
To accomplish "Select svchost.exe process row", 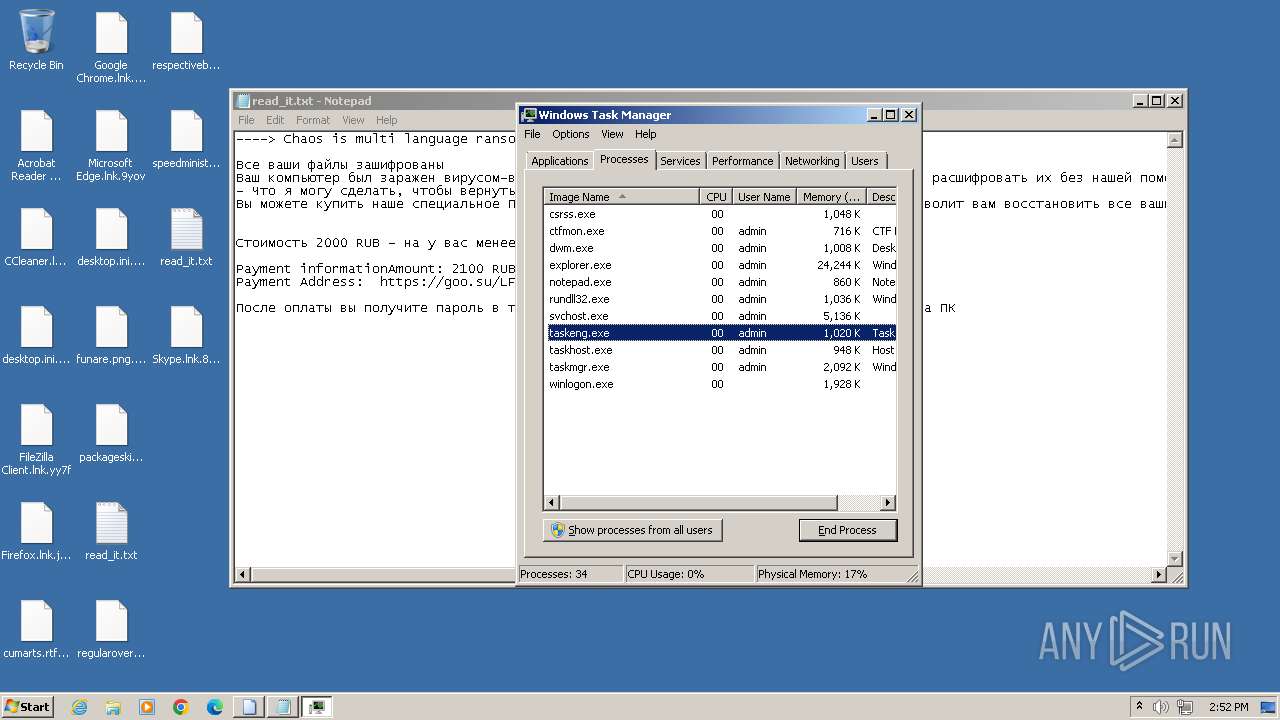I will click(720, 316).
